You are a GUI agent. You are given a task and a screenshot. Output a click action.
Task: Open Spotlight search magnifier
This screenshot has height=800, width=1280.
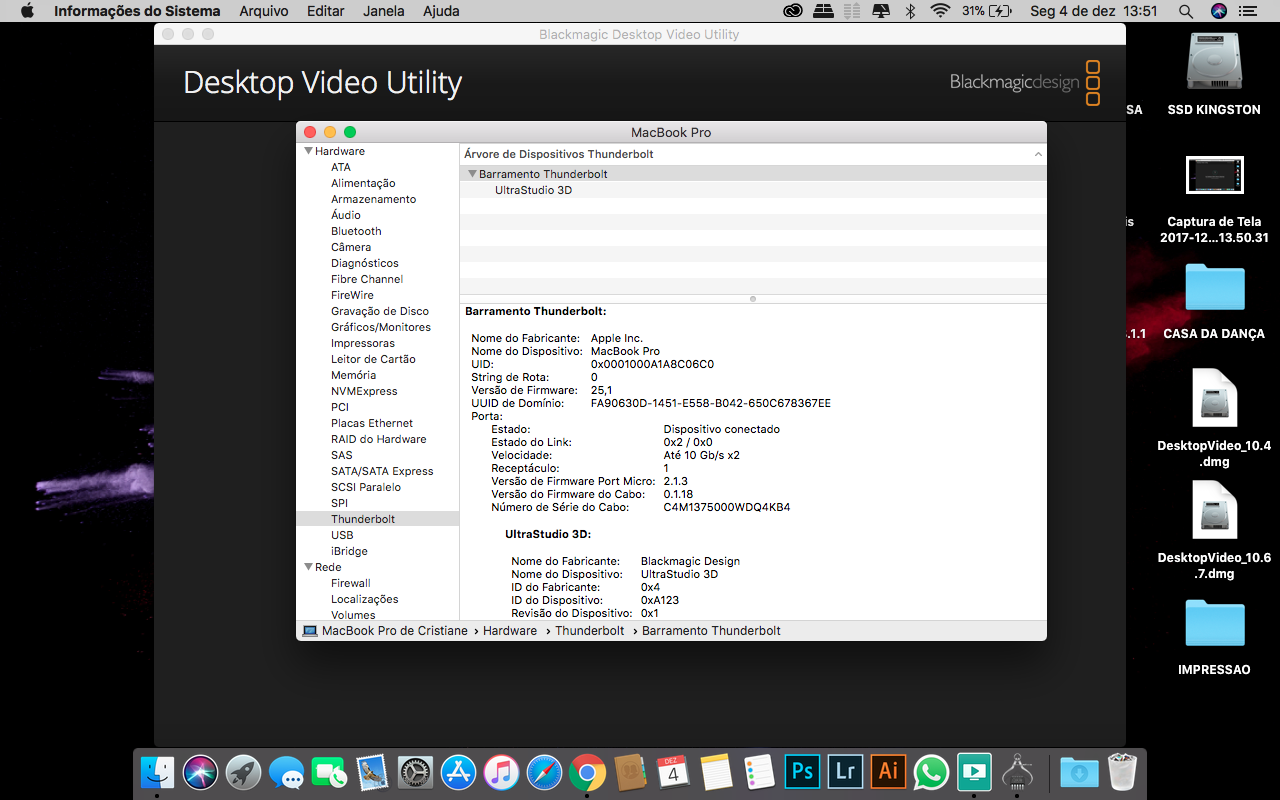click(1186, 11)
